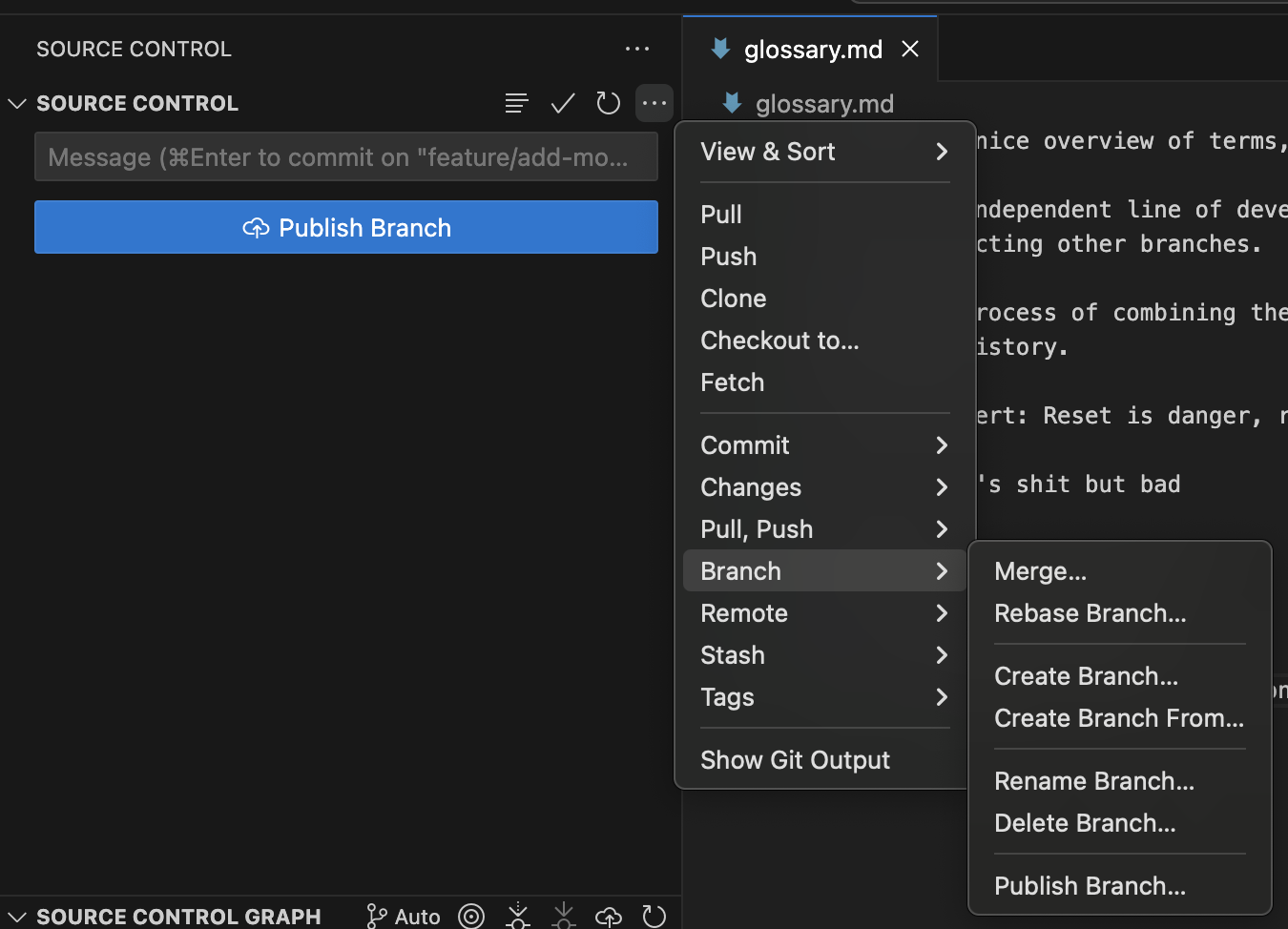Open the Stash submenu
Screen dimensions: 1288x929
[x=825, y=655]
